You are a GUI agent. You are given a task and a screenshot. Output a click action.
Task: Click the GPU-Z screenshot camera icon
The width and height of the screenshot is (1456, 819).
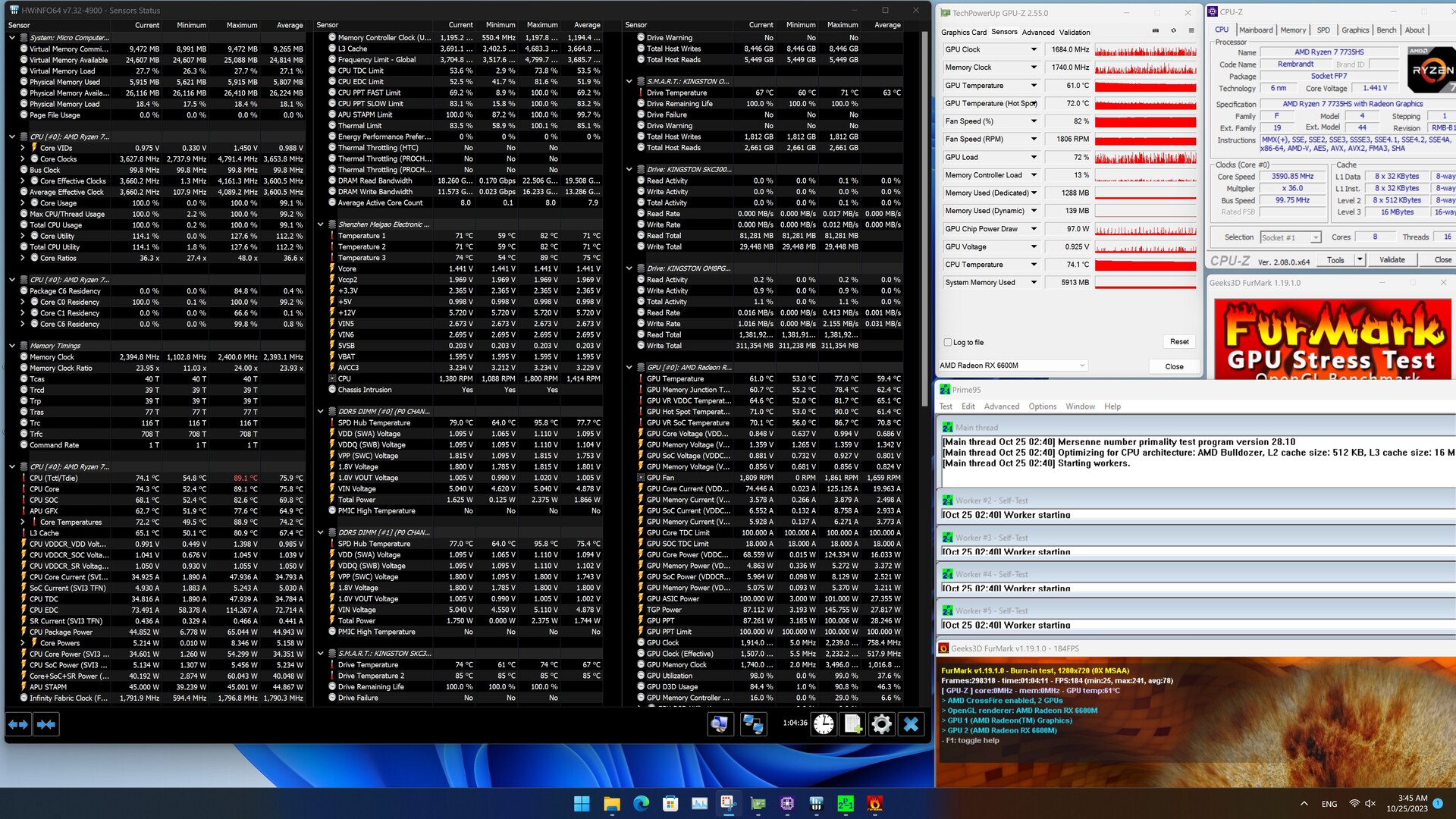pyautogui.click(x=1155, y=31)
